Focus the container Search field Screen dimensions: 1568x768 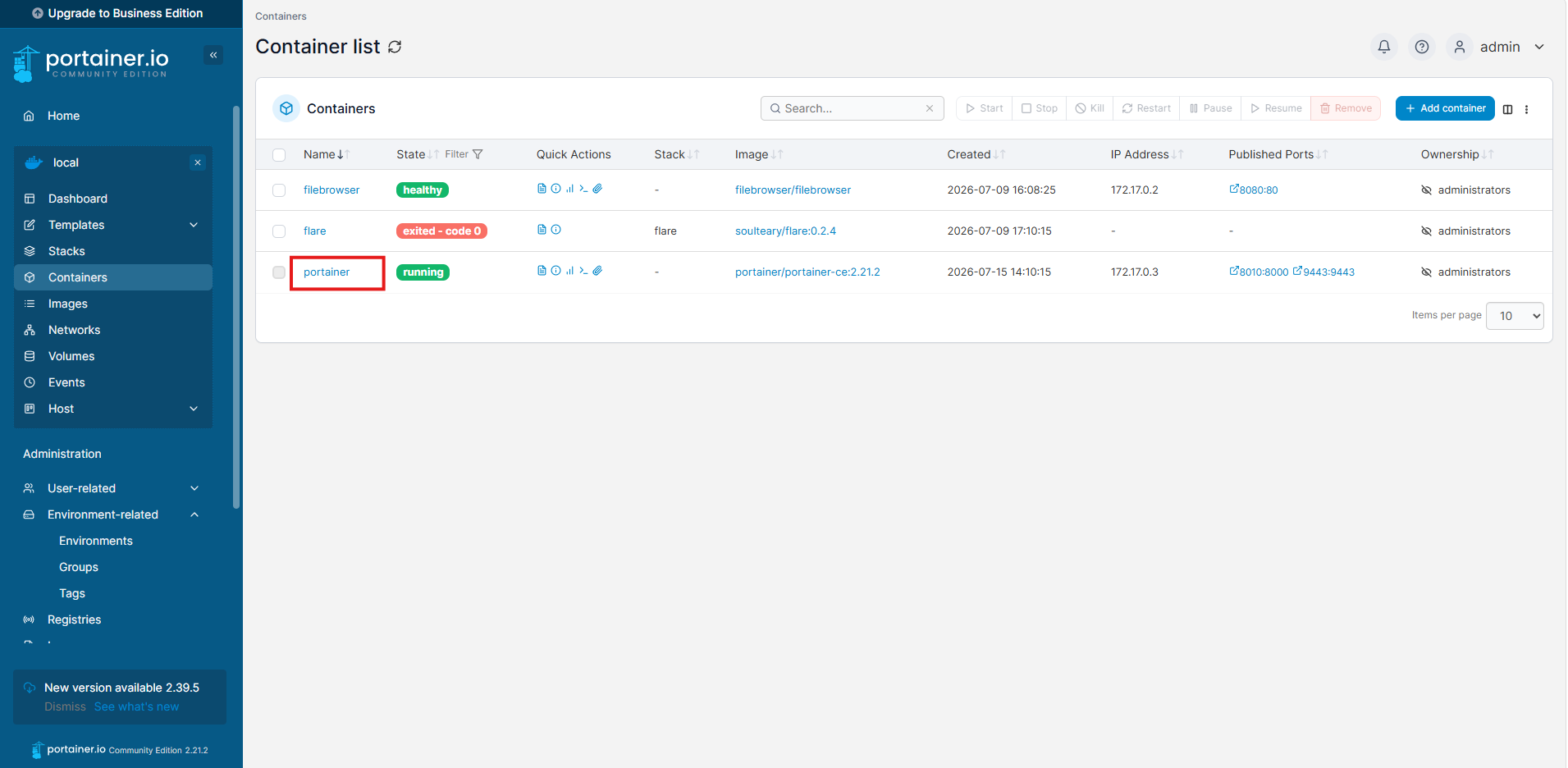click(852, 108)
